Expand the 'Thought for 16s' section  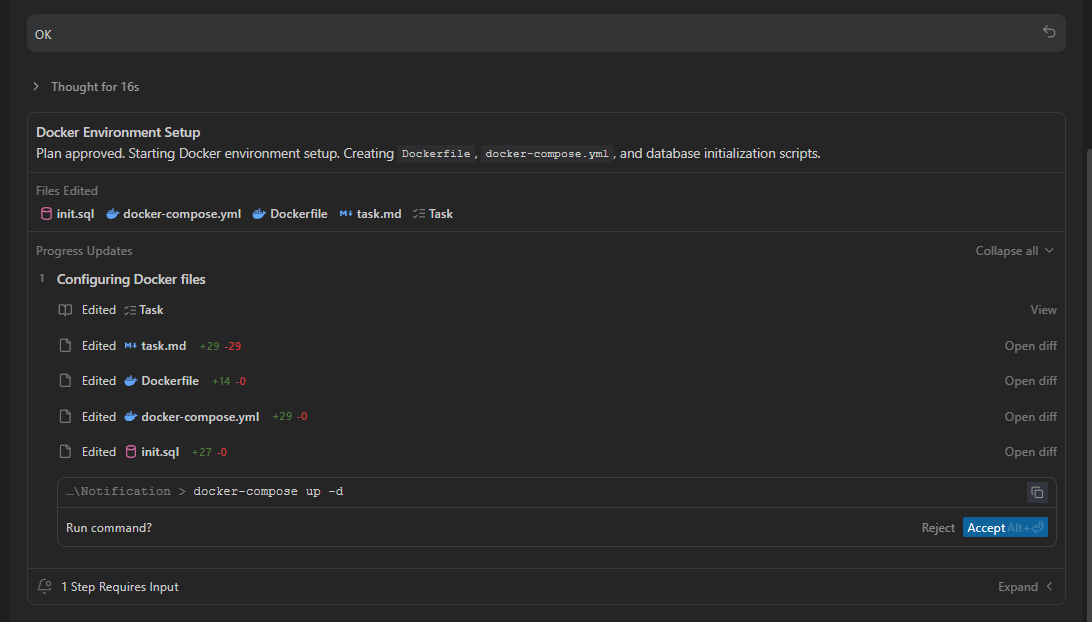pos(86,86)
